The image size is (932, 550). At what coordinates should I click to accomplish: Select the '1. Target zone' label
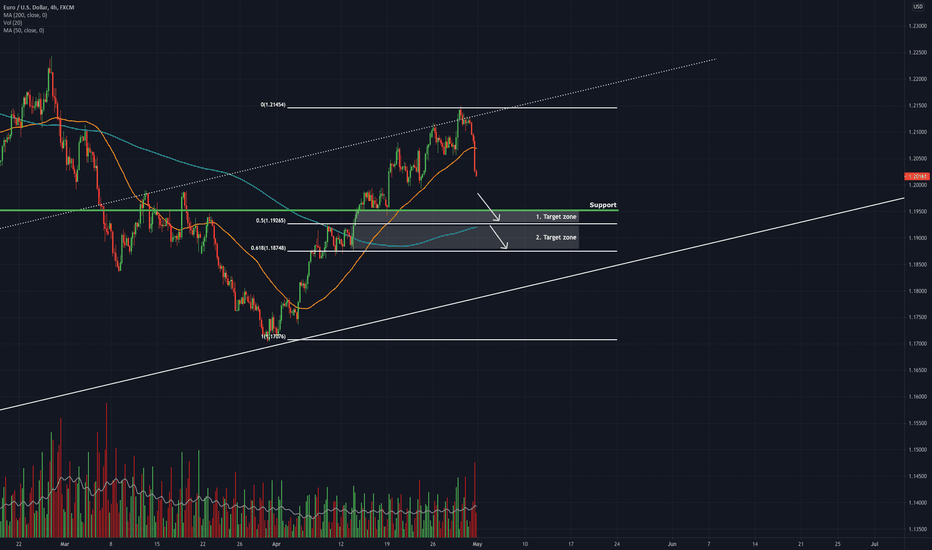tap(556, 217)
